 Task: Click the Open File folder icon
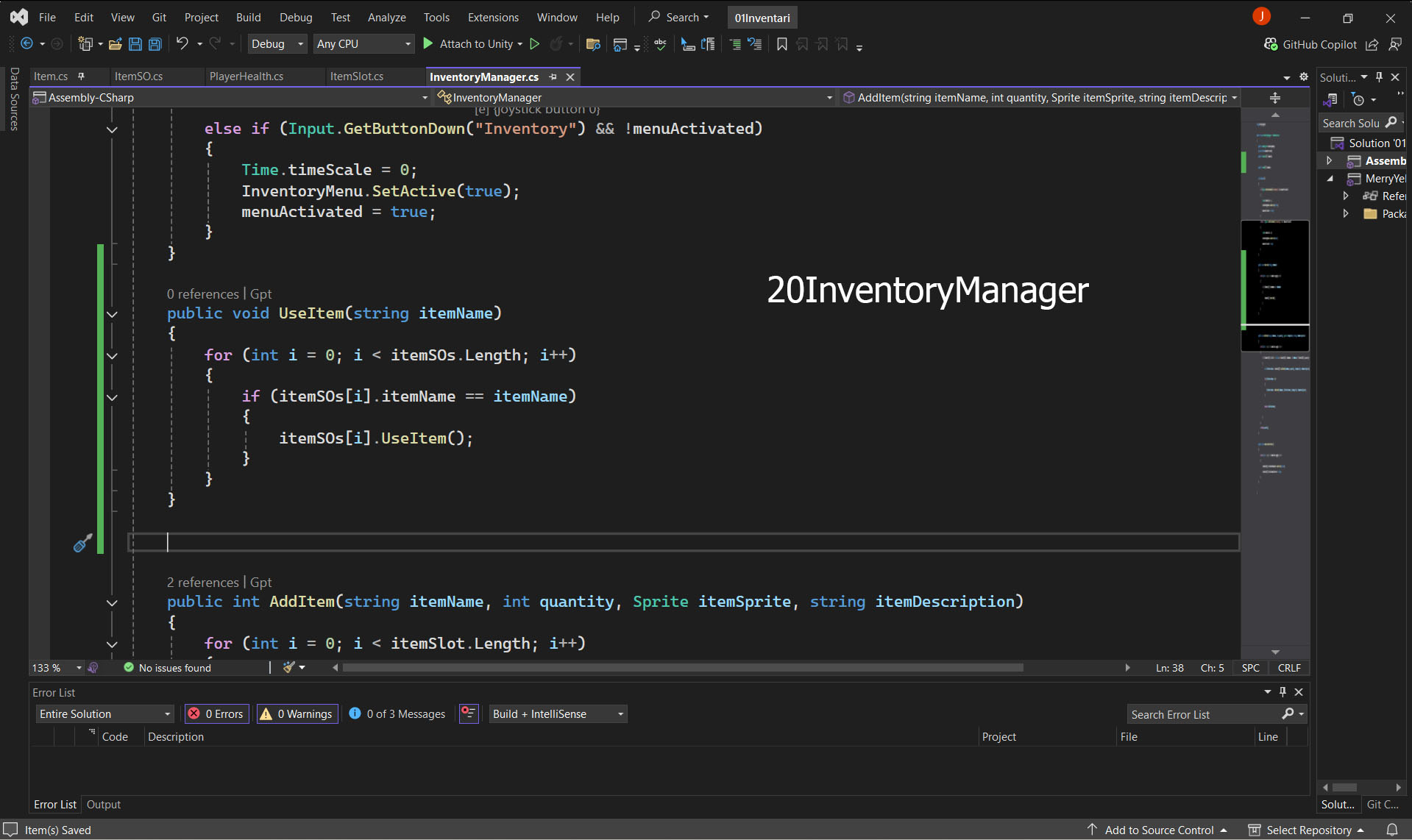coord(115,44)
